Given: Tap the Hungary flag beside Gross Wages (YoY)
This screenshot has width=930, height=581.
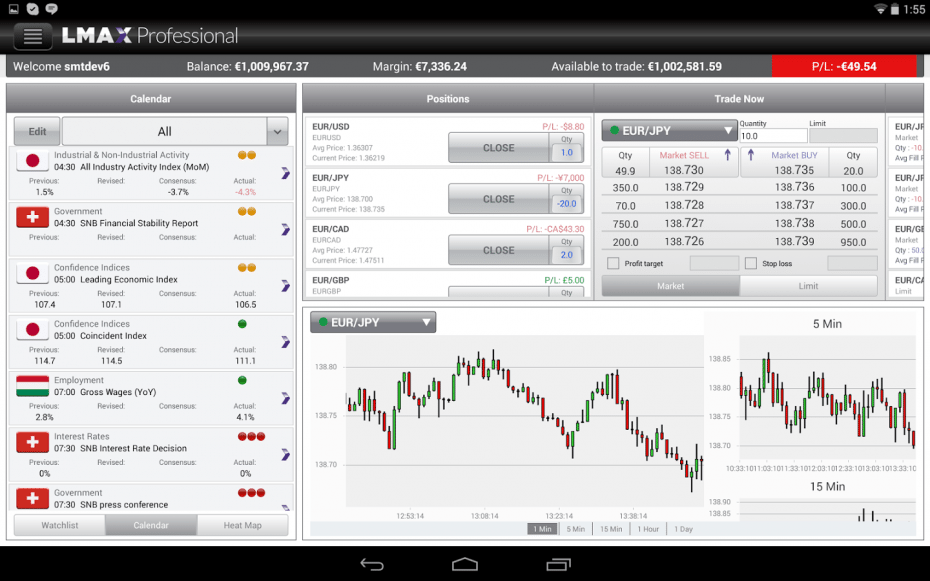Looking at the screenshot, I should coord(33,386).
